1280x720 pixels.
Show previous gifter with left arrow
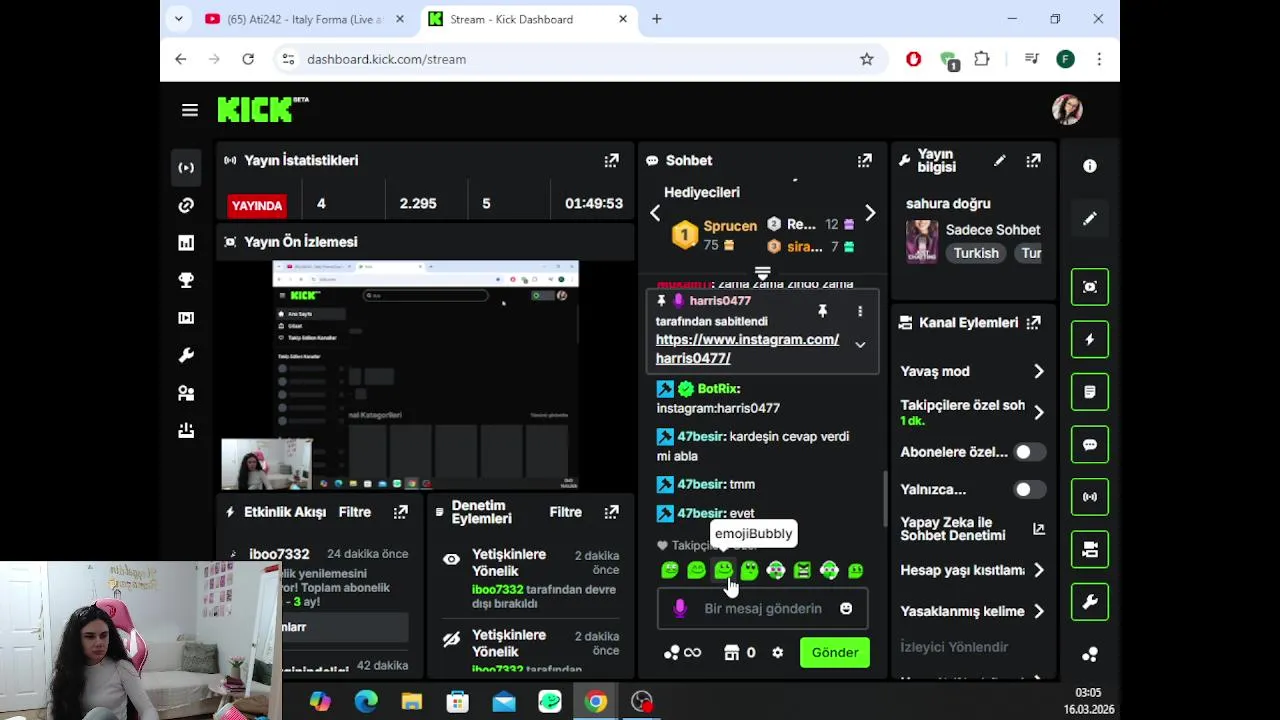tap(655, 213)
